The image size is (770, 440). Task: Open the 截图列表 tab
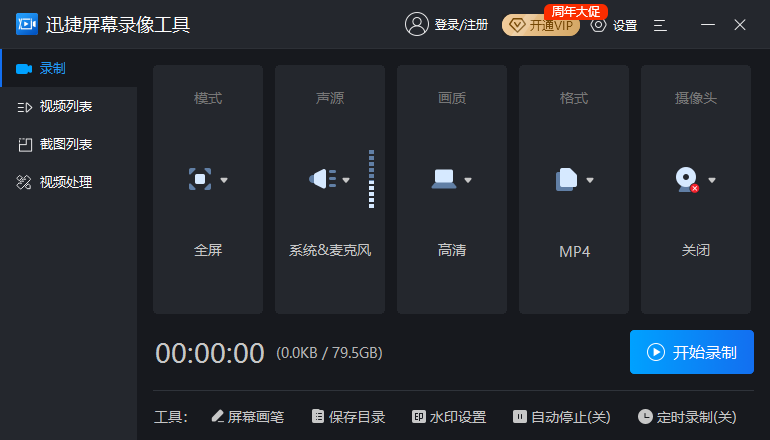point(68,144)
